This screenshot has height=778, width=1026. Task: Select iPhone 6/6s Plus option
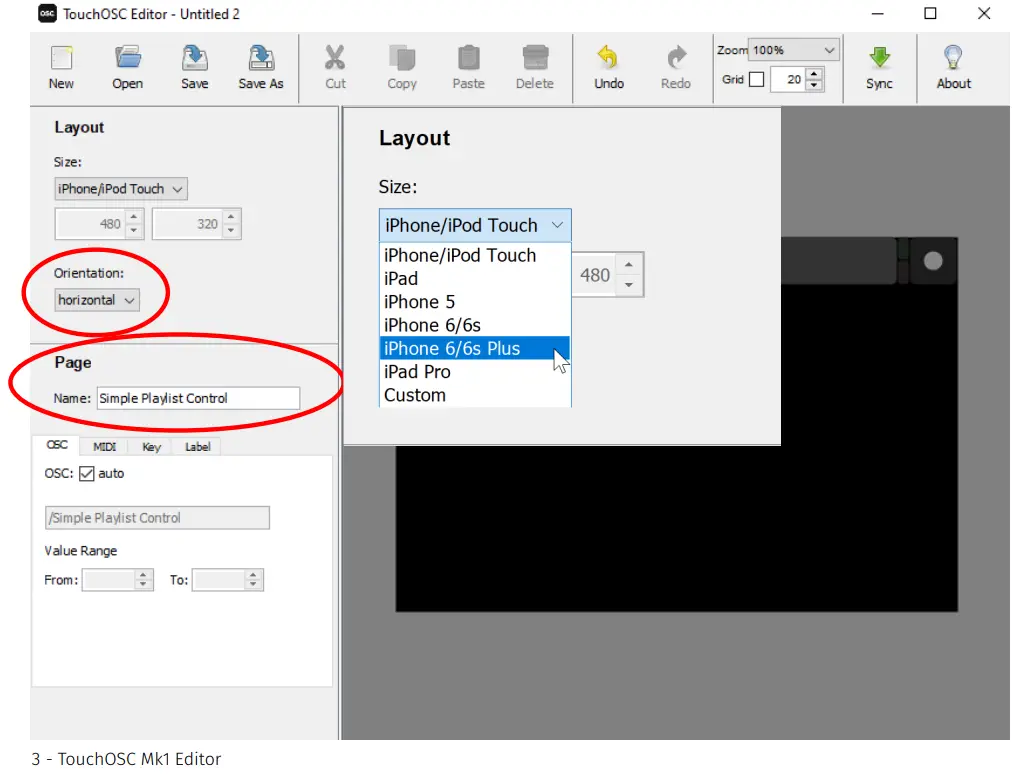tap(475, 348)
